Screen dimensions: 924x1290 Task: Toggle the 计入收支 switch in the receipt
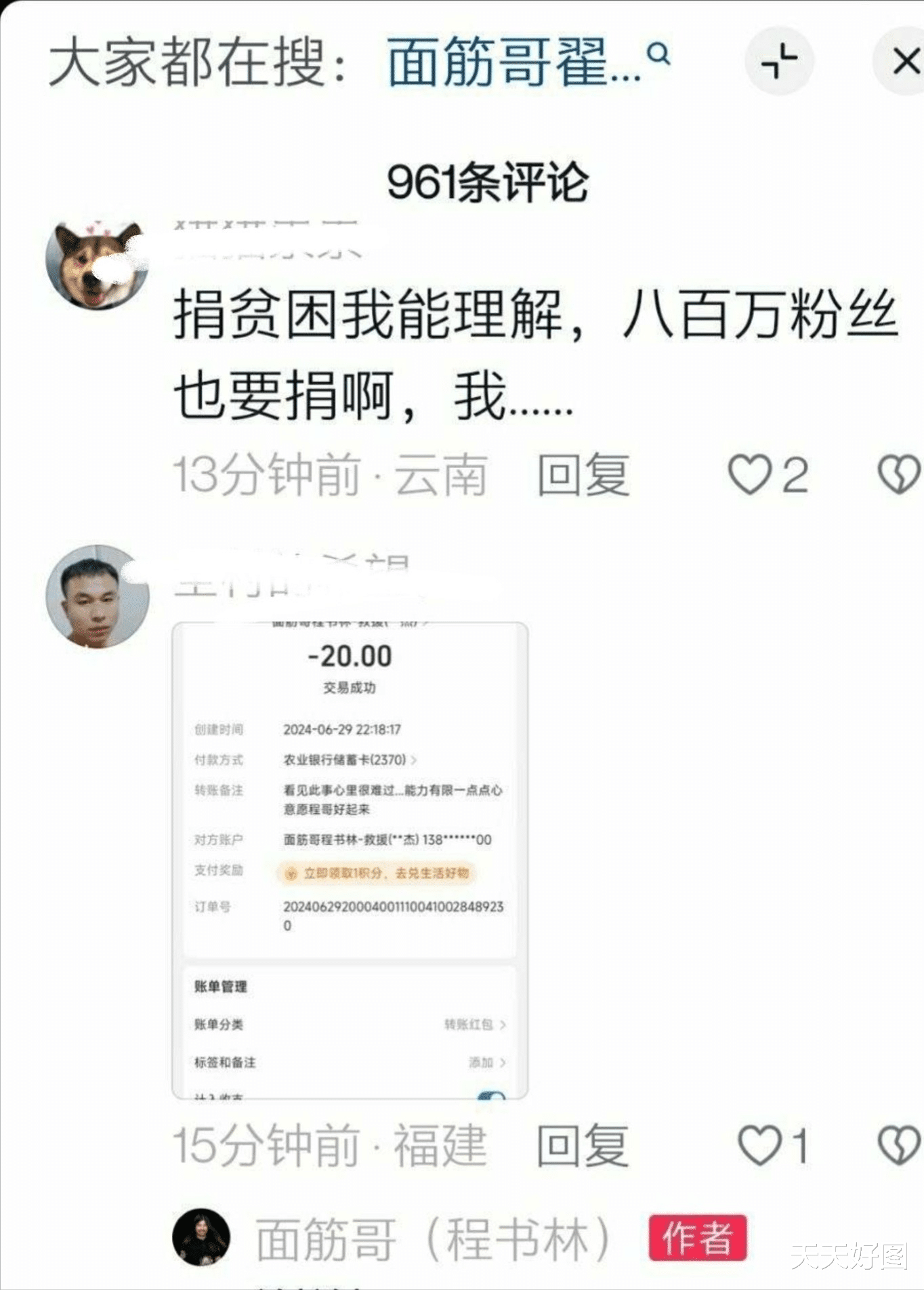(491, 1095)
